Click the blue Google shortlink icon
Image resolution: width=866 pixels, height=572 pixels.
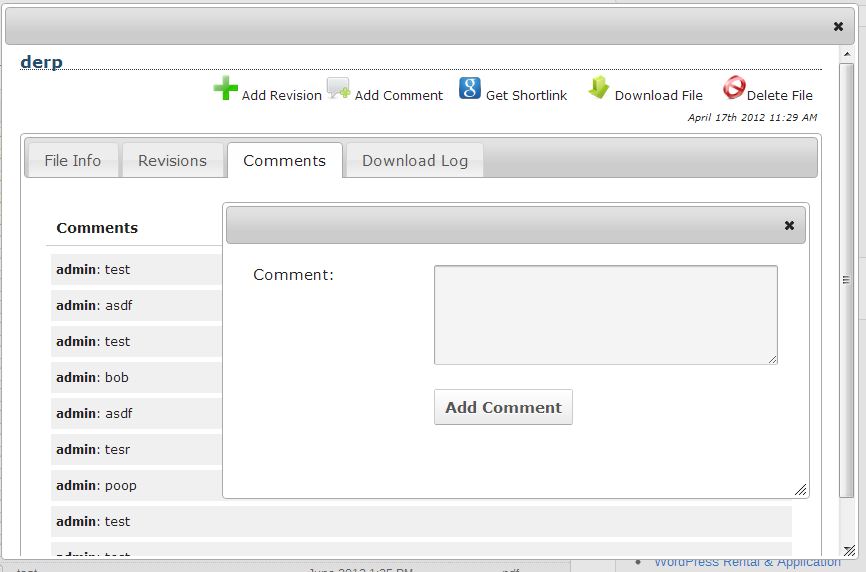[x=469, y=88]
